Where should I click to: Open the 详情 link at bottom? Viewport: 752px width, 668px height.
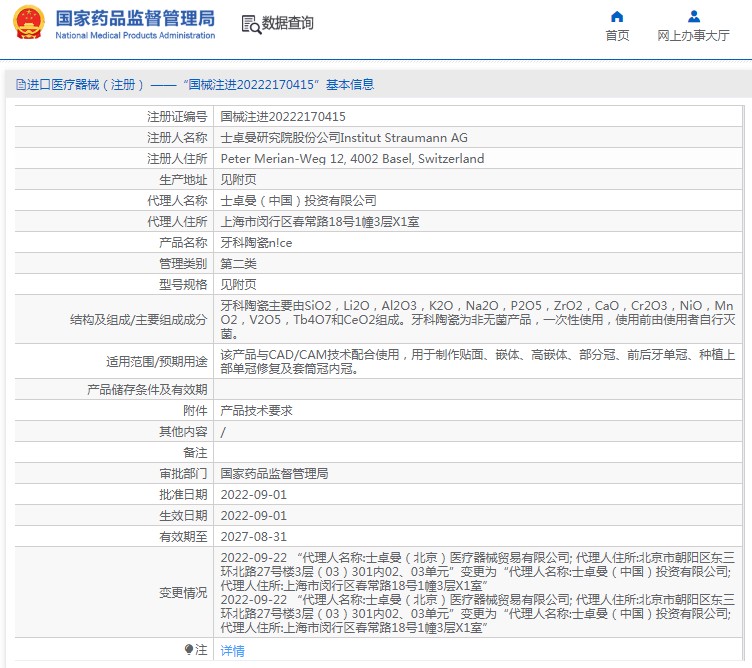tap(232, 651)
